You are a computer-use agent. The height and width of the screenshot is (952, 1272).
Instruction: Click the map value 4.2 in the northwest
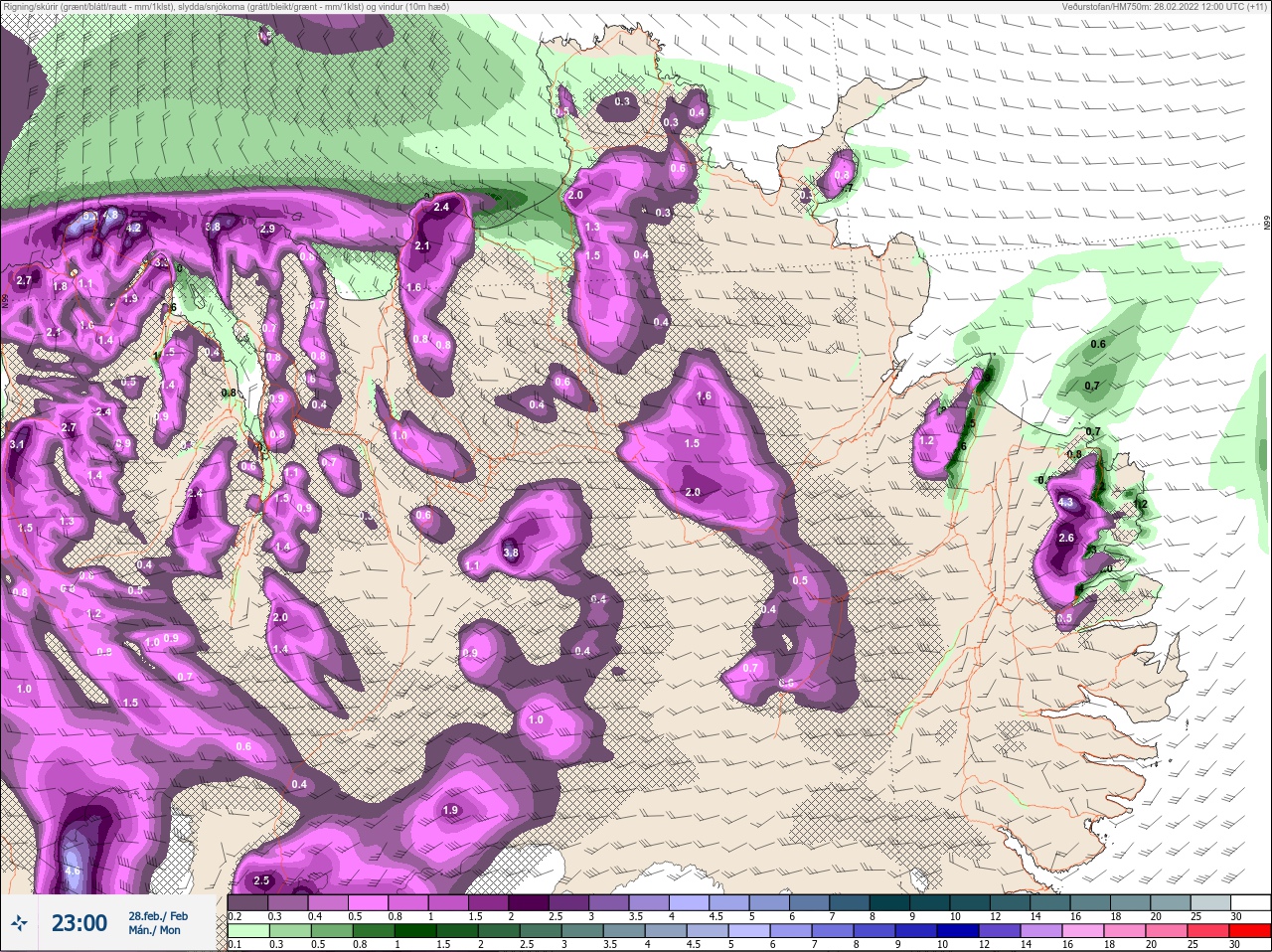tap(133, 228)
